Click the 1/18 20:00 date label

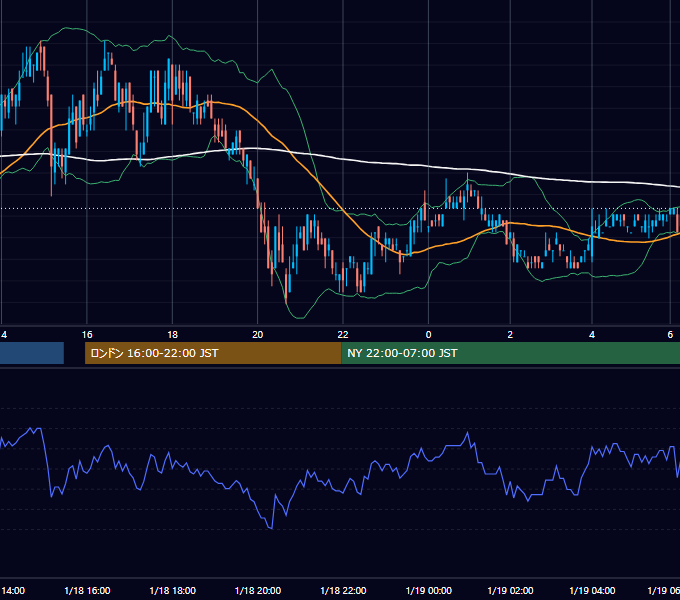[x=258, y=590]
